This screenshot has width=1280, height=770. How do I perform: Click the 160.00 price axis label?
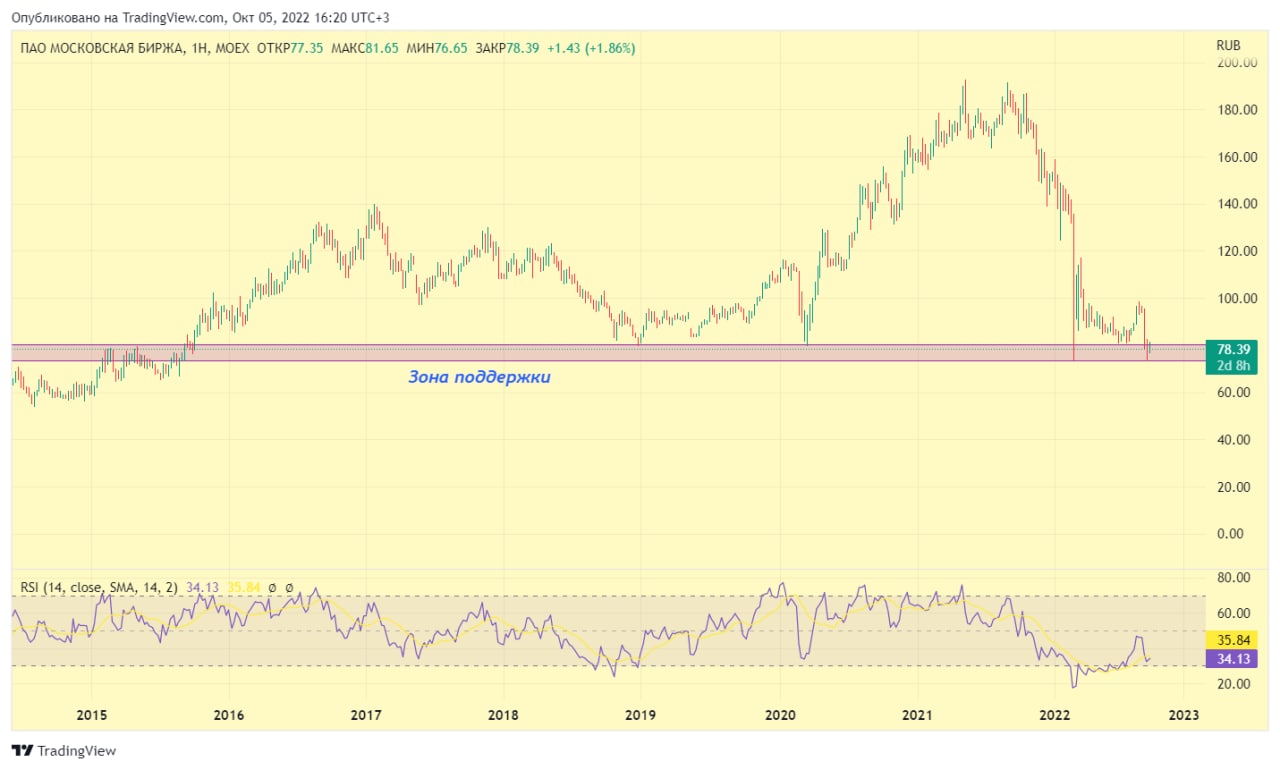pos(1235,157)
